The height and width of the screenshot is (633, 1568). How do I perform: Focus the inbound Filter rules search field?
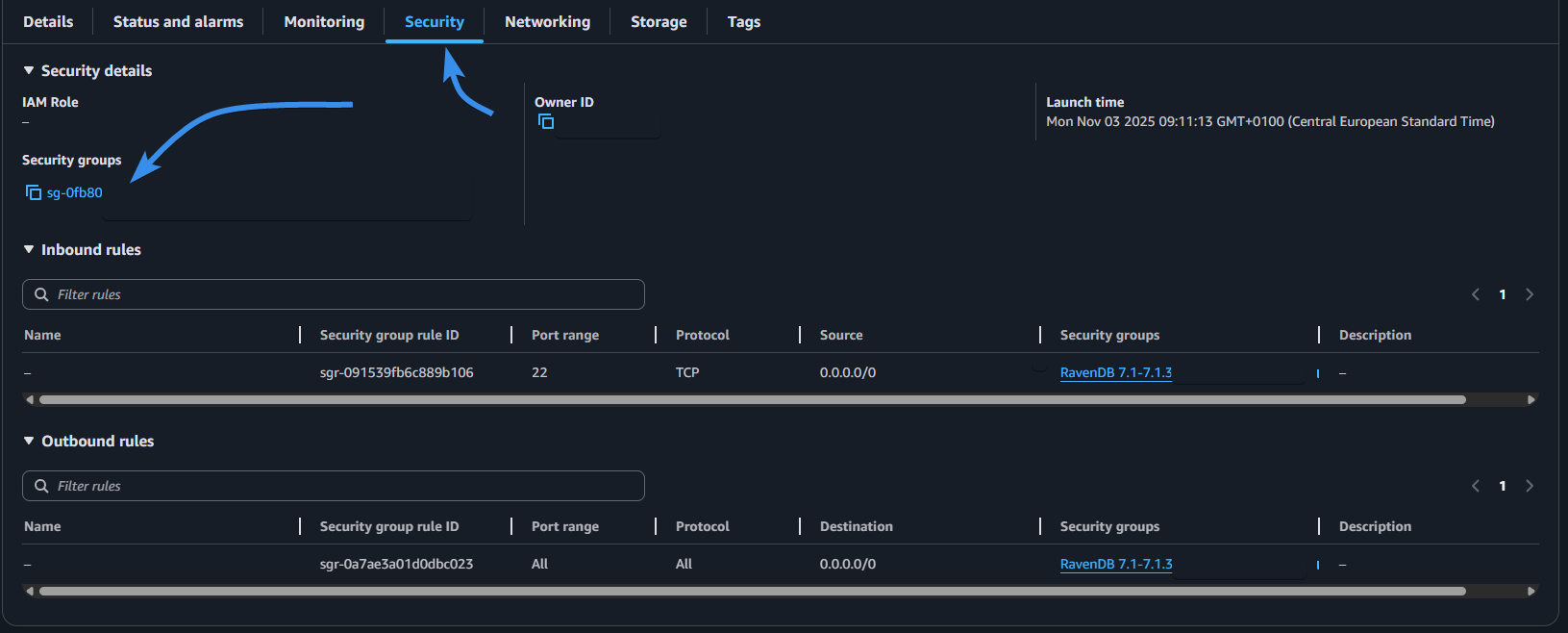(334, 294)
